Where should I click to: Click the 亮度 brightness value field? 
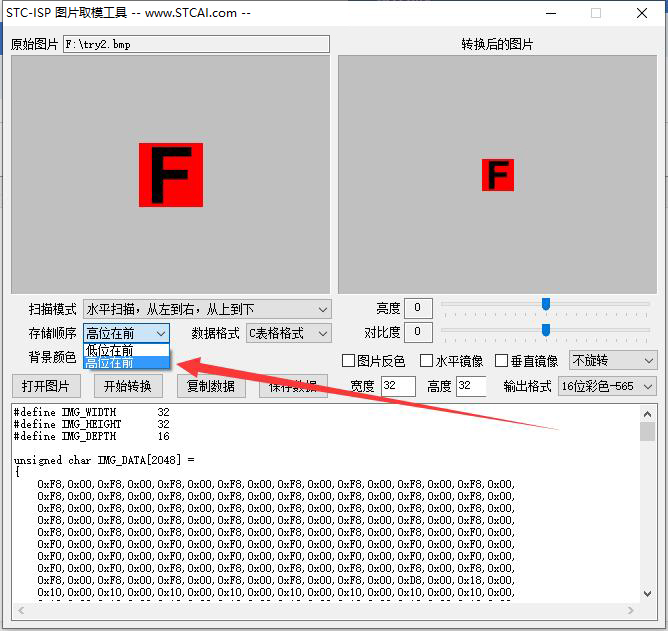(418, 308)
